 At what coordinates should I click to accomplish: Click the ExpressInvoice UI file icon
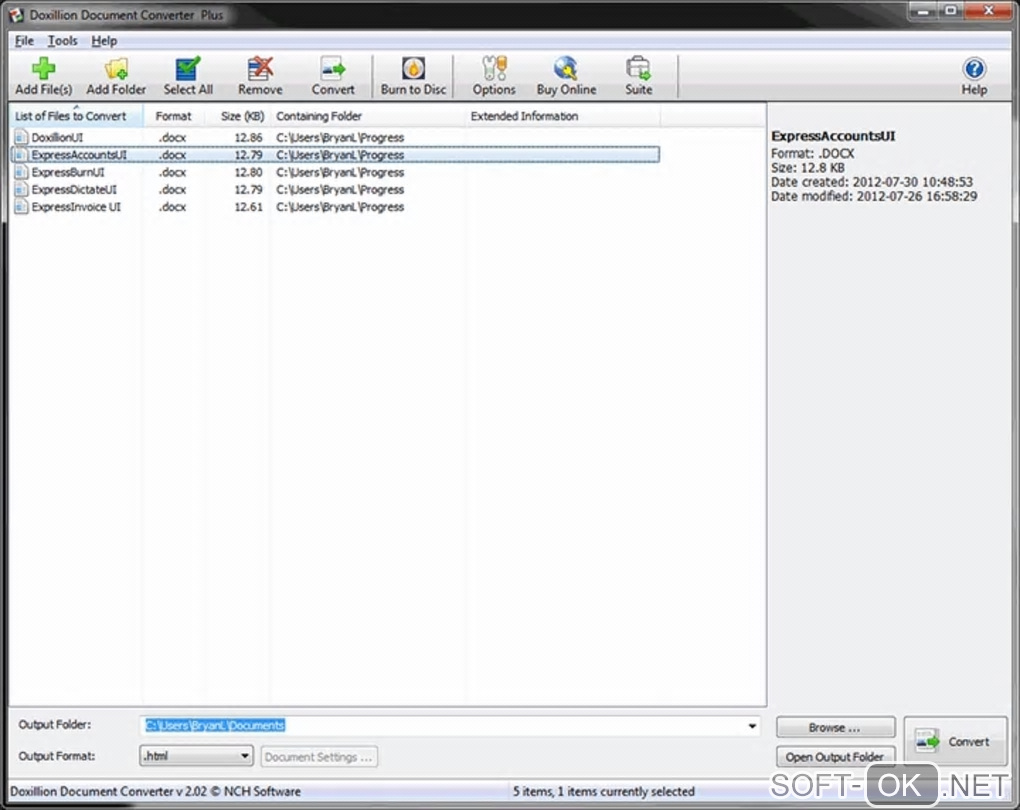click(x=21, y=207)
